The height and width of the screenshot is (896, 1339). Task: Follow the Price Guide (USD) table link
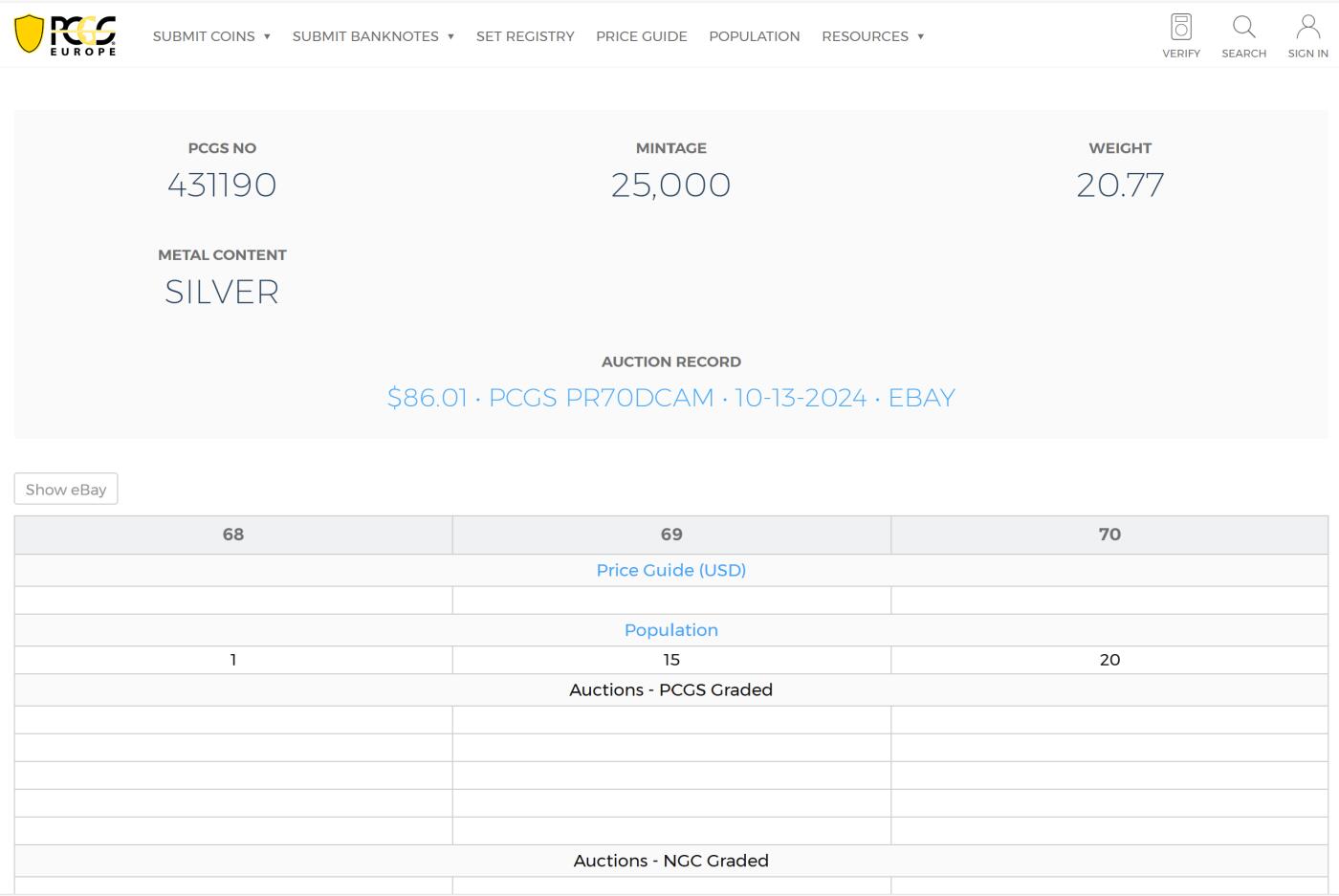coord(670,570)
